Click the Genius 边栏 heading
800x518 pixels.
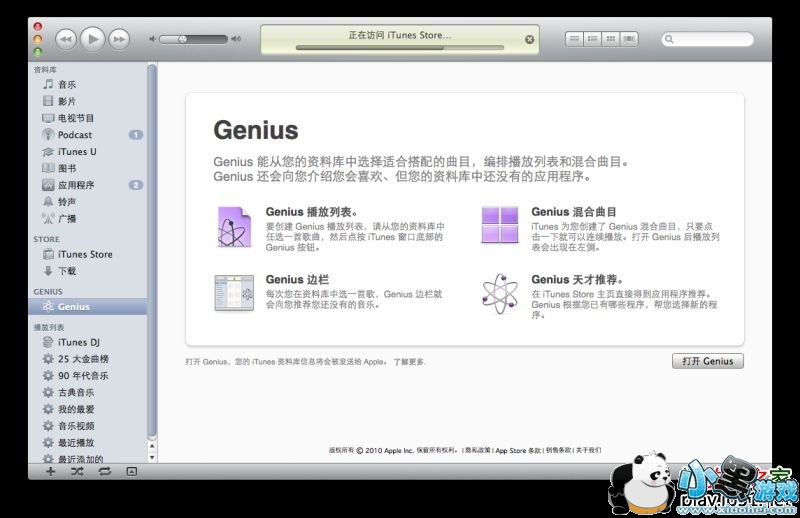pyautogui.click(x=297, y=280)
